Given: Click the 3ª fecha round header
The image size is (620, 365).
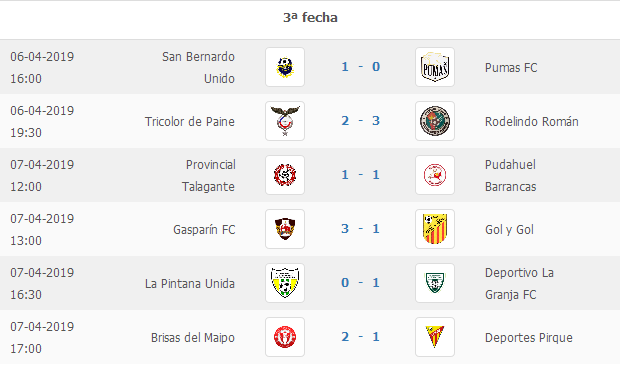Looking at the screenshot, I should 310,17.
